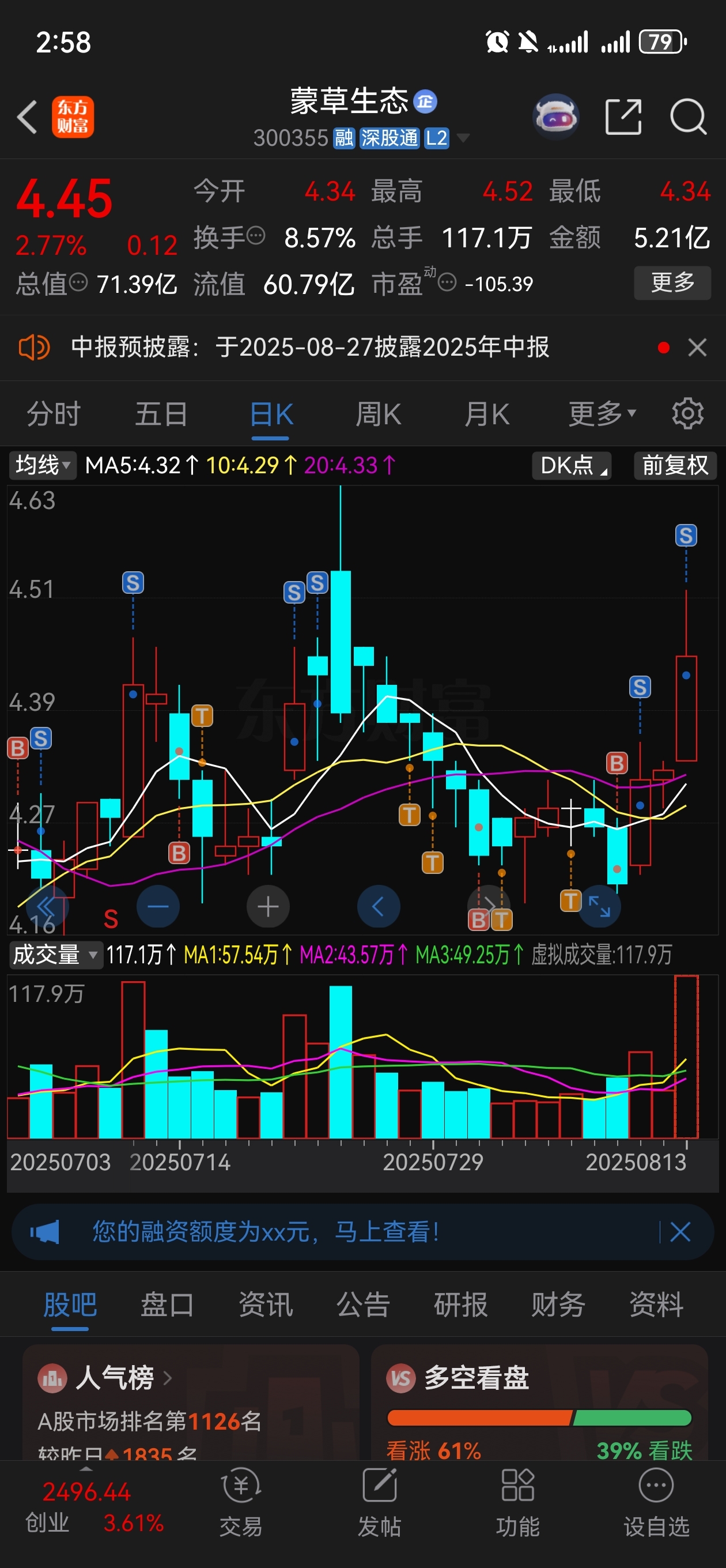Tap the 总值 info bubble icon
Viewport: 726px width, 1568px height.
(x=78, y=282)
